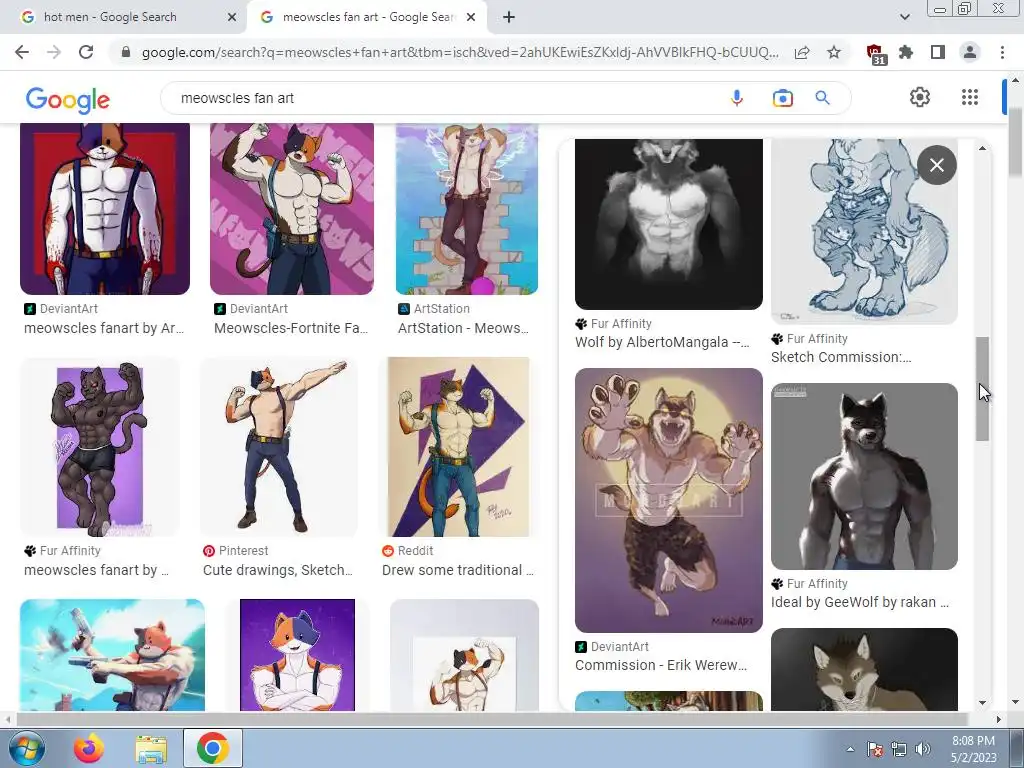
Task: Select the 'meowscles fan art' tab
Action: (x=367, y=17)
